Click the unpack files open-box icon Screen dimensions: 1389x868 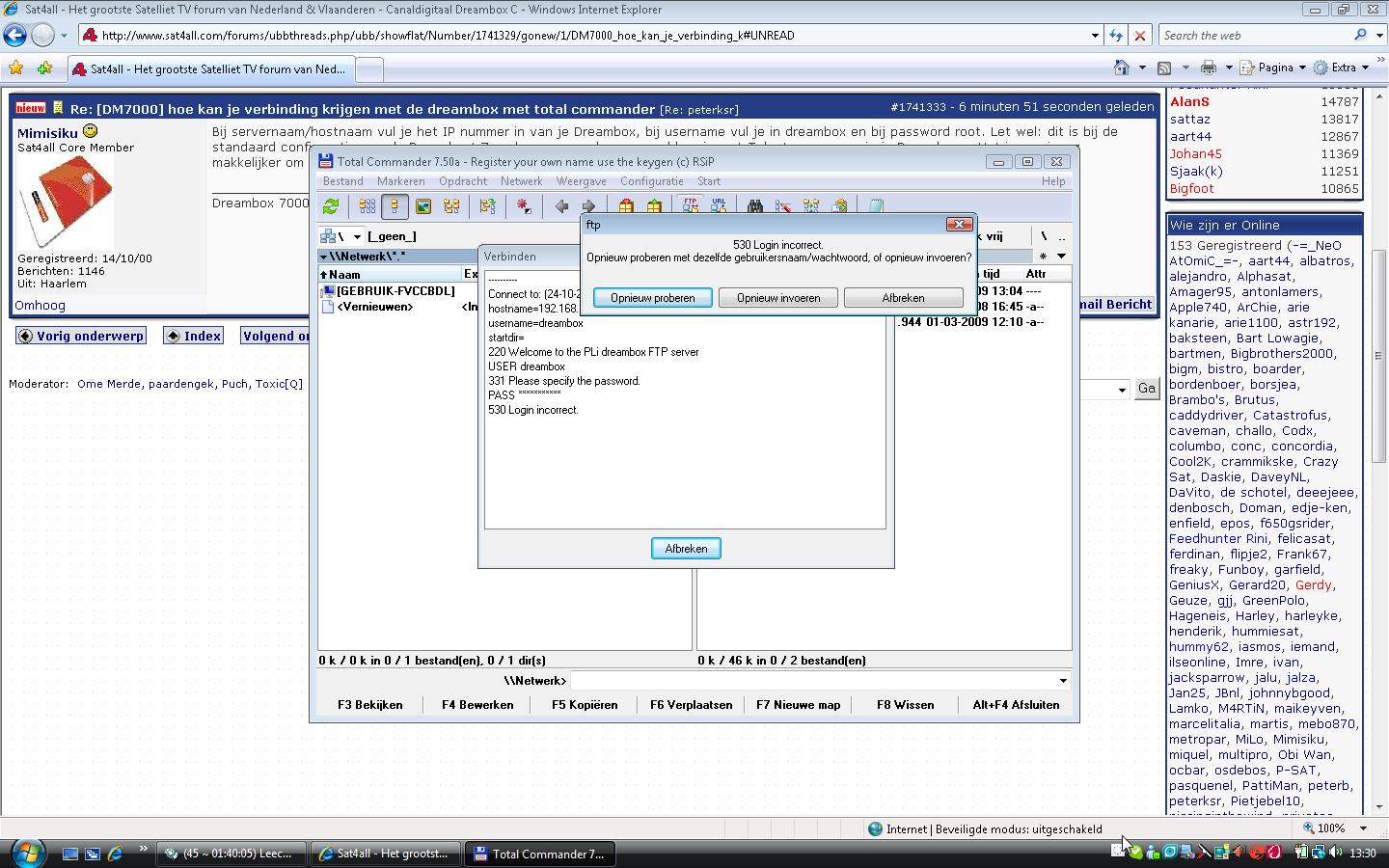tap(655, 205)
